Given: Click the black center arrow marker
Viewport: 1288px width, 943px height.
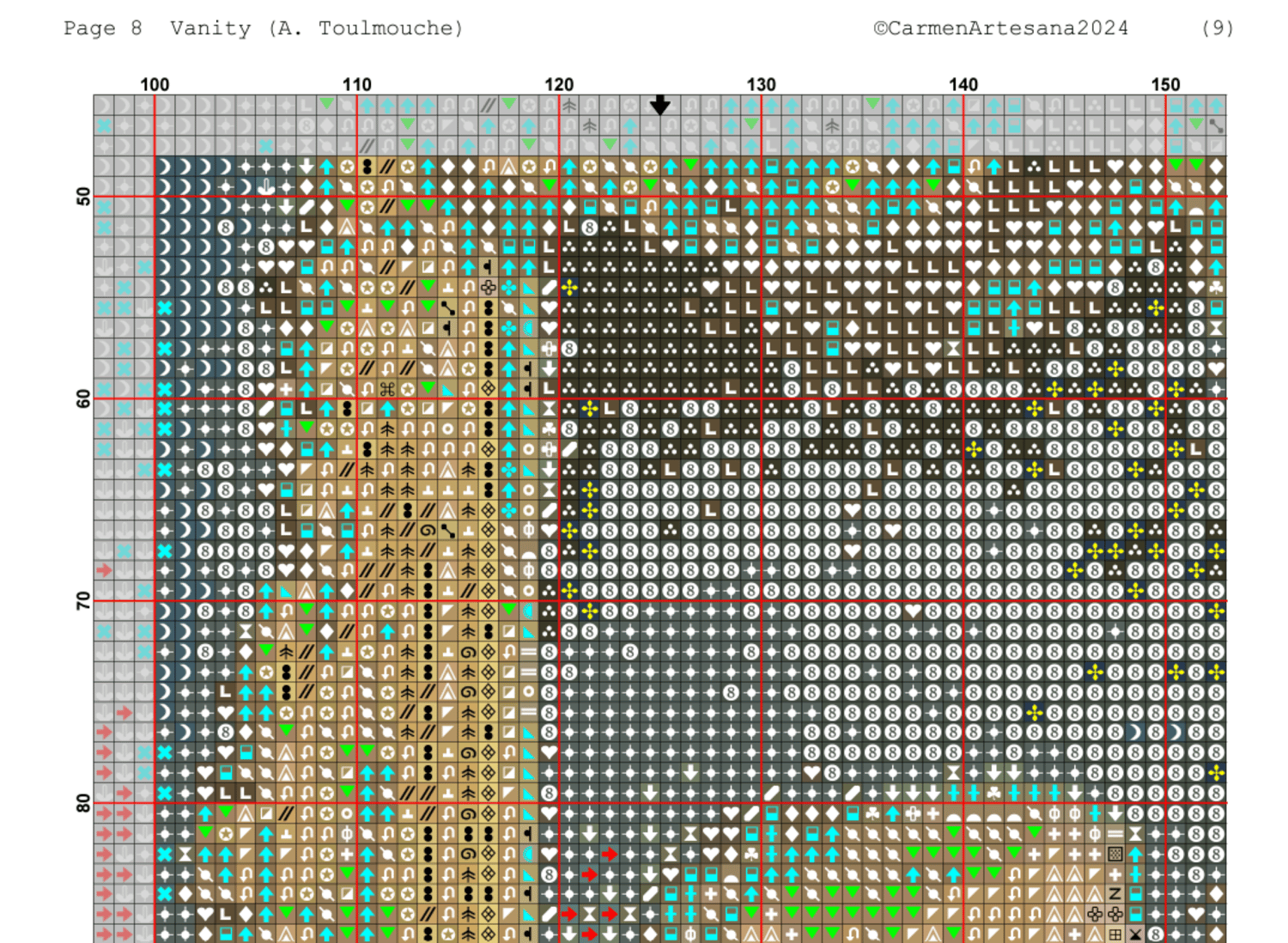Looking at the screenshot, I should pos(659,105).
